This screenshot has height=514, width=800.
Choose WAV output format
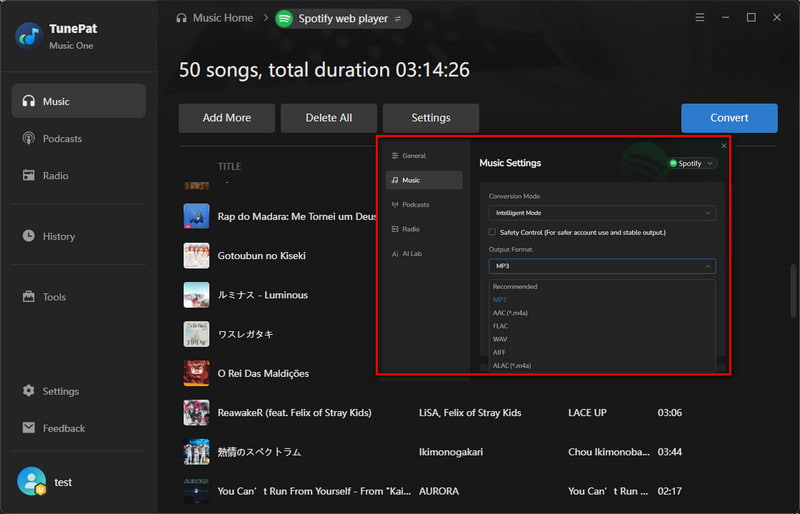500,339
